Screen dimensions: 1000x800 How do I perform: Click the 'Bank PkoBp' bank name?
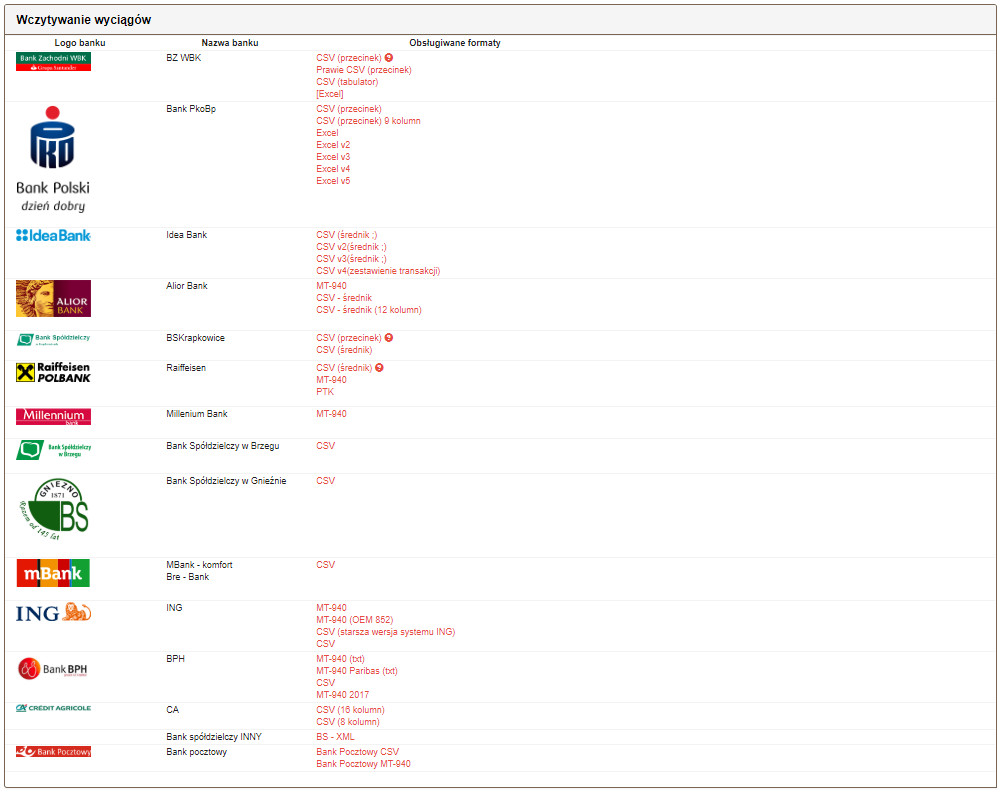pyautogui.click(x=191, y=109)
